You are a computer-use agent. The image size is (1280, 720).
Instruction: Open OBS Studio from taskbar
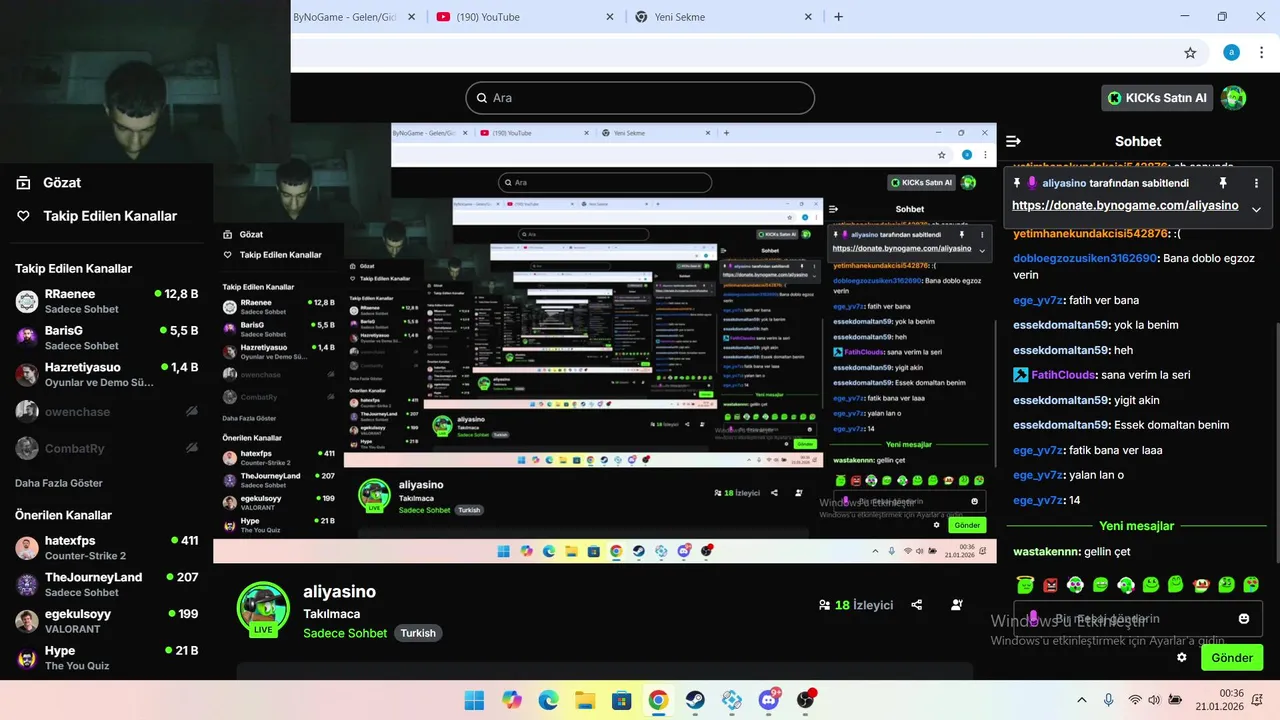pyautogui.click(x=806, y=700)
